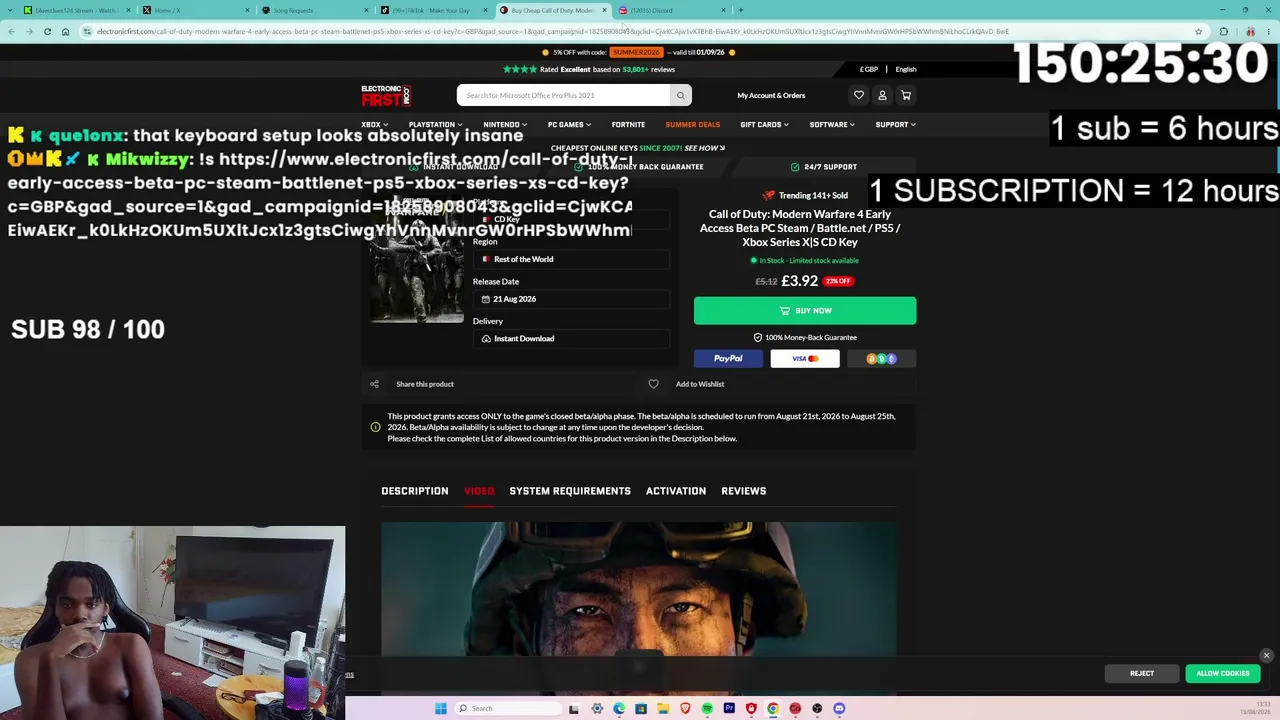Click the taskbar clock and date
The image size is (1280, 720).
pyautogui.click(x=1256, y=708)
